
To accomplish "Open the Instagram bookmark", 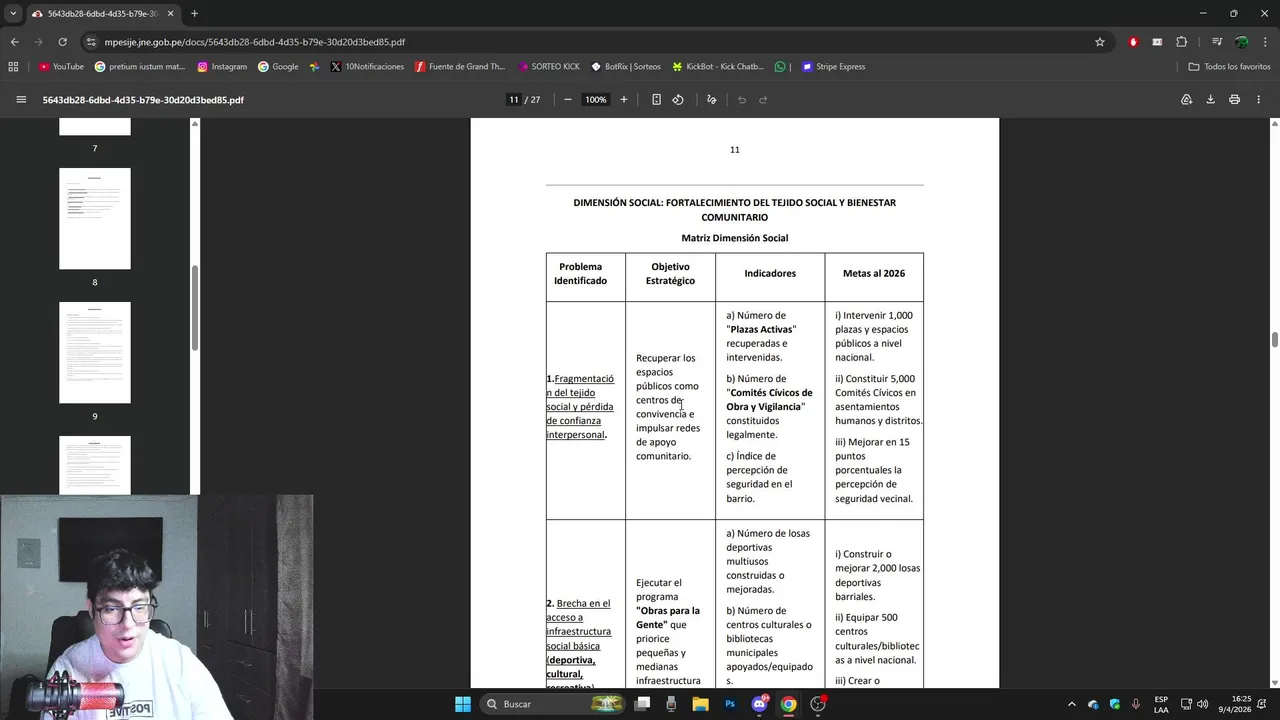I will point(222,67).
